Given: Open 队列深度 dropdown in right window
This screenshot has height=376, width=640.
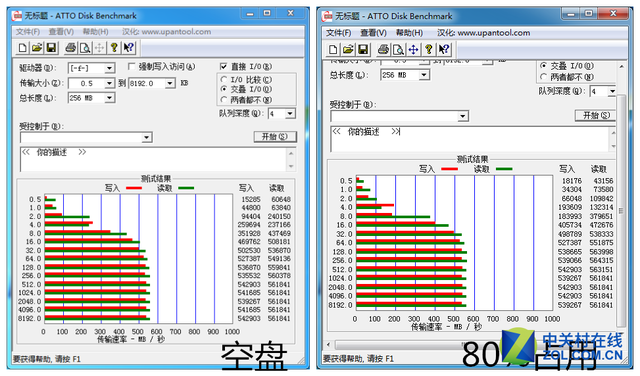Looking at the screenshot, I should (x=611, y=91).
